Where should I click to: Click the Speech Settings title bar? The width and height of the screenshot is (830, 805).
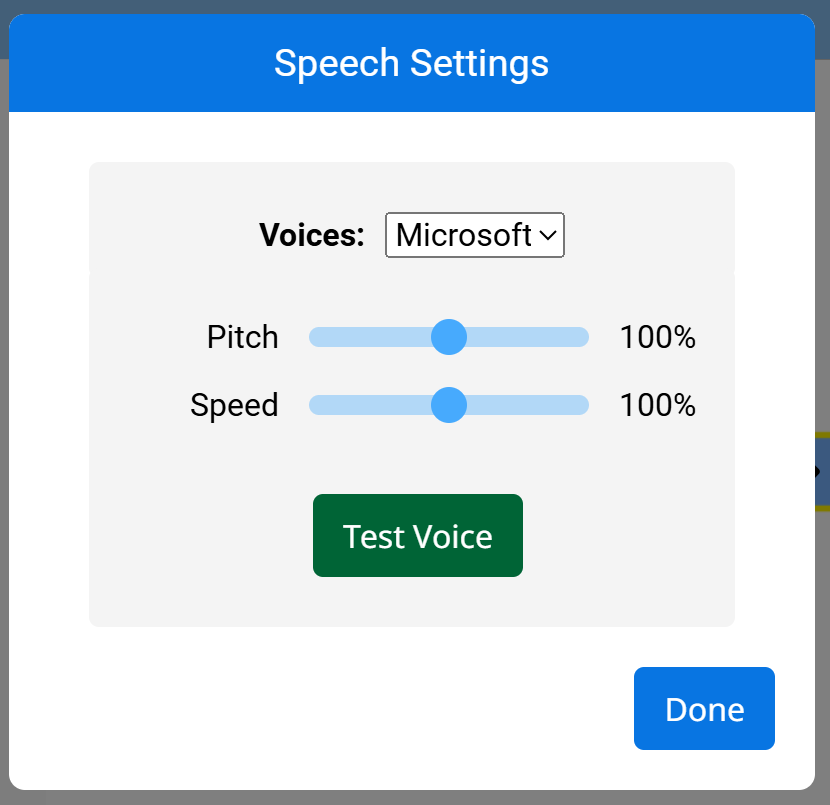[x=411, y=63]
